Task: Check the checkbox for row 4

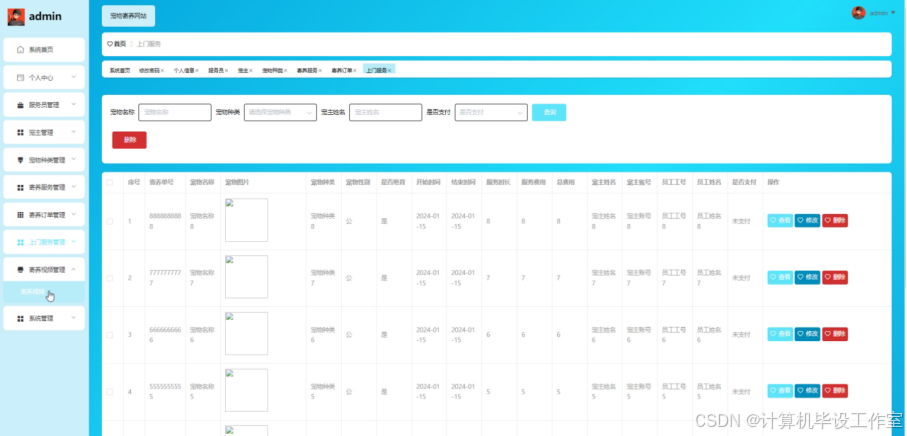Action: pyautogui.click(x=110, y=391)
